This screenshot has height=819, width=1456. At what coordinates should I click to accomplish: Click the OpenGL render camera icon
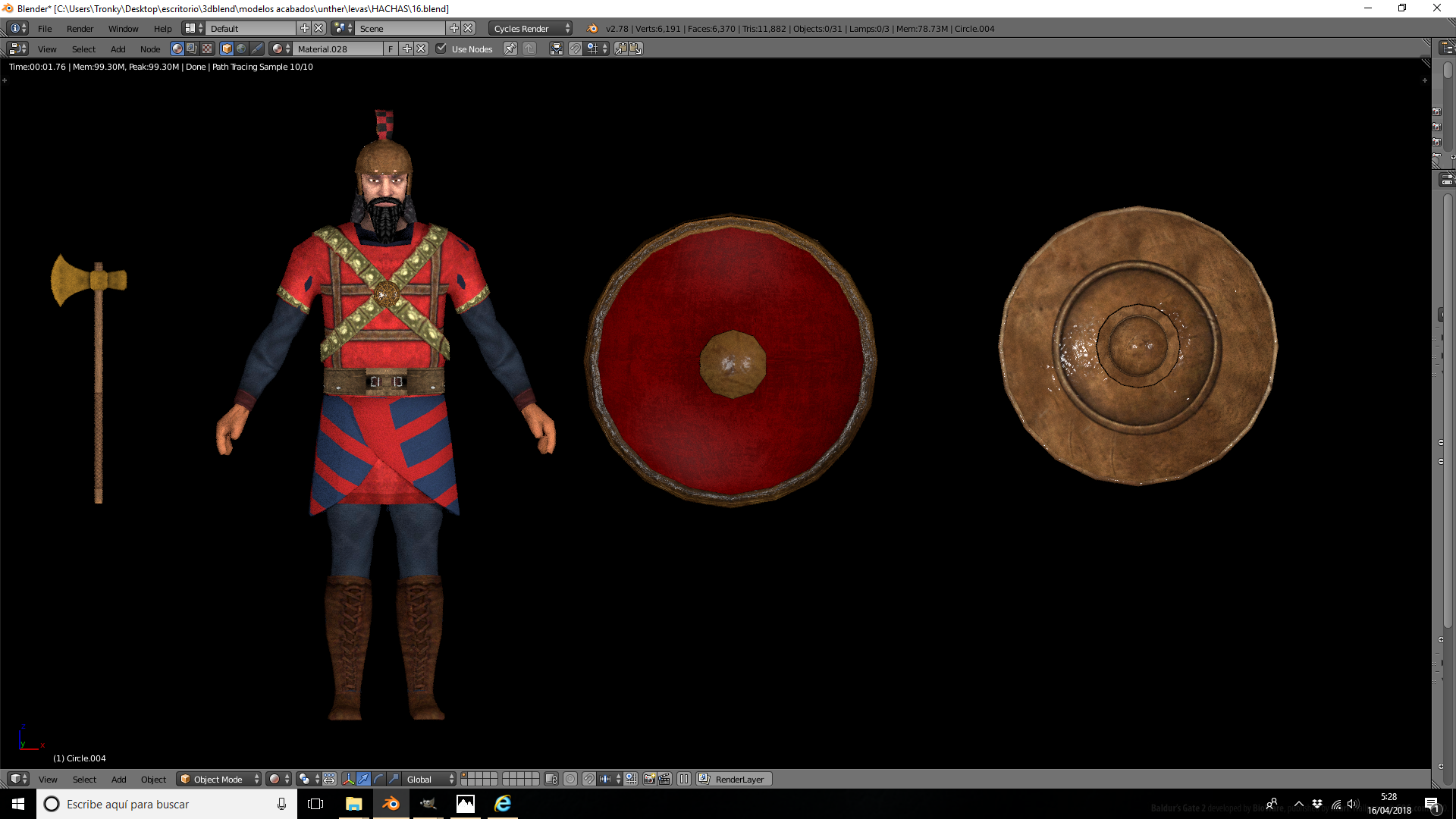click(650, 779)
